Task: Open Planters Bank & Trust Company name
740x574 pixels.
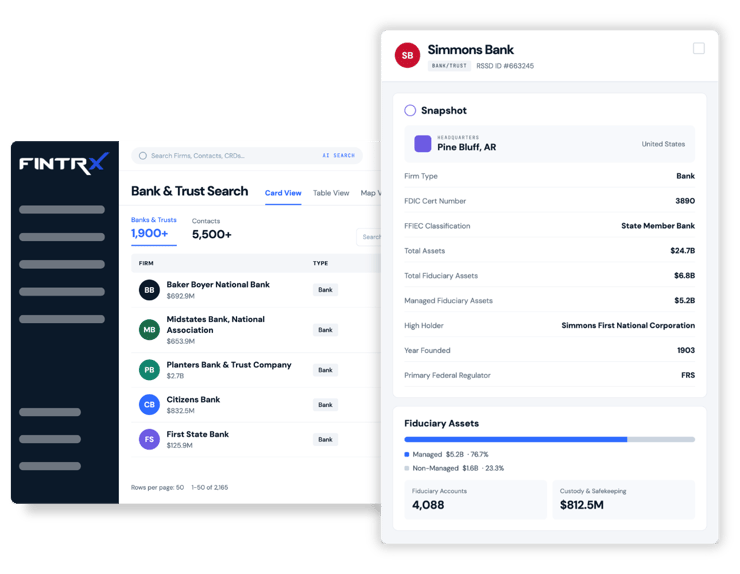Action: click(x=229, y=365)
